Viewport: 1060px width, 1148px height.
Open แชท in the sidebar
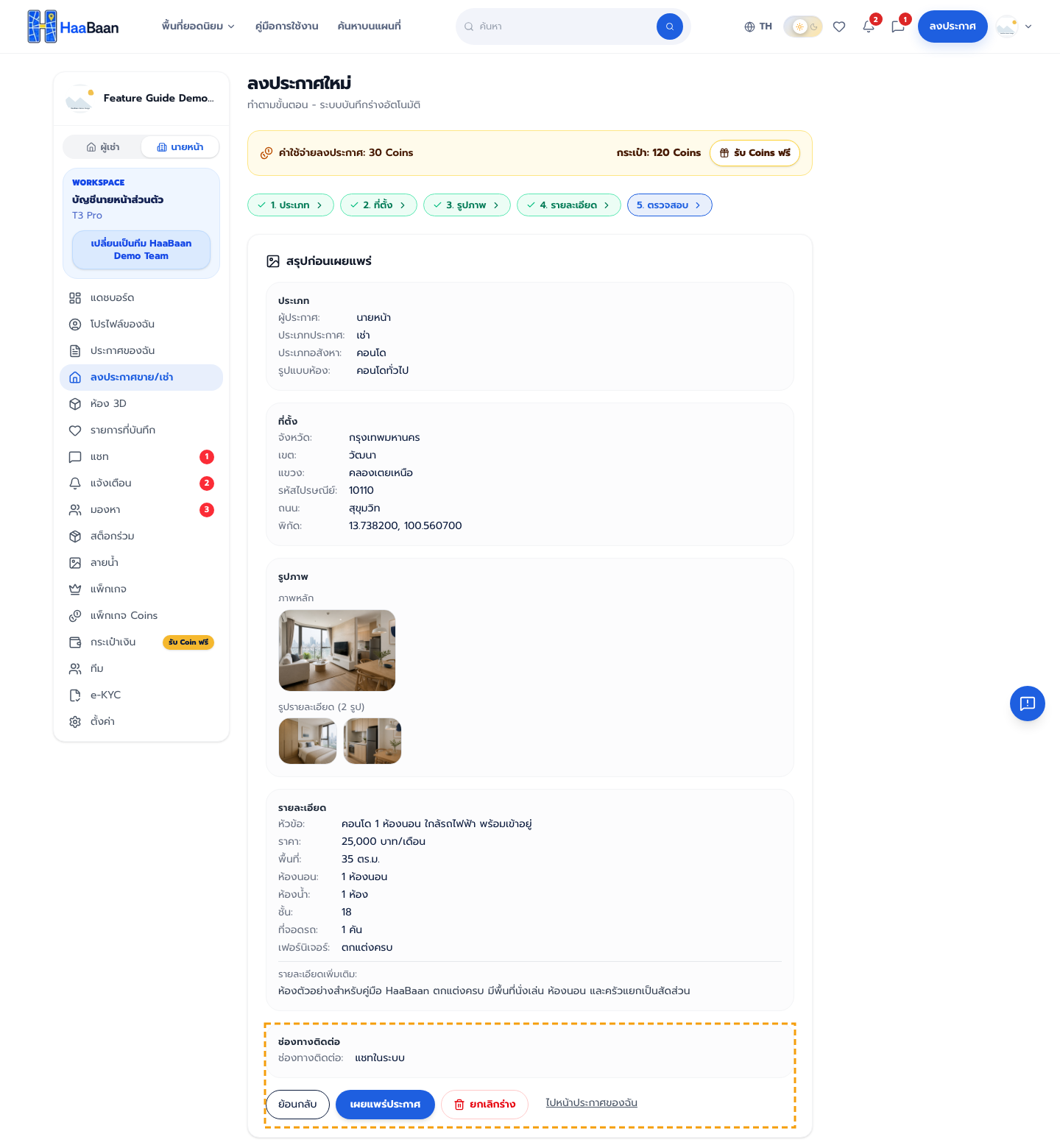pyautogui.click(x=141, y=457)
